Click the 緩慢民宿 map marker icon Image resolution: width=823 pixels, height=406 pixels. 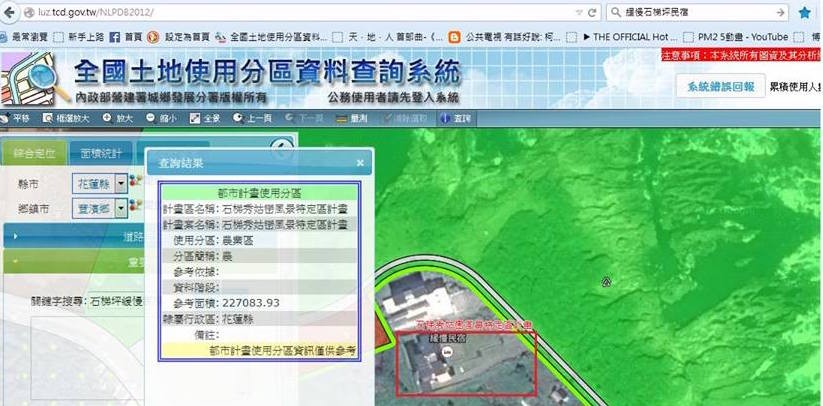tap(448, 351)
